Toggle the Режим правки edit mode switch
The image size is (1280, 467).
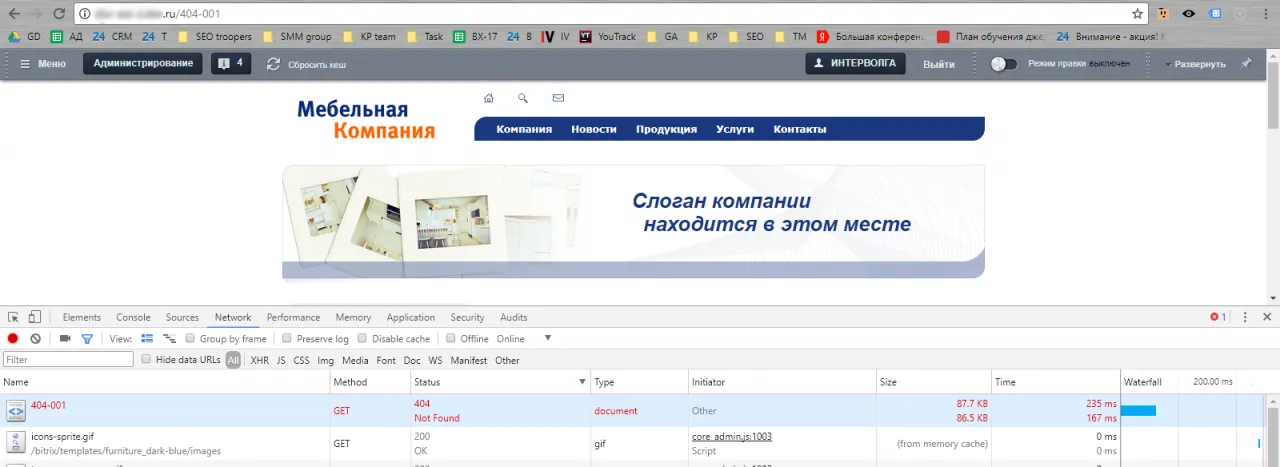(1003, 64)
